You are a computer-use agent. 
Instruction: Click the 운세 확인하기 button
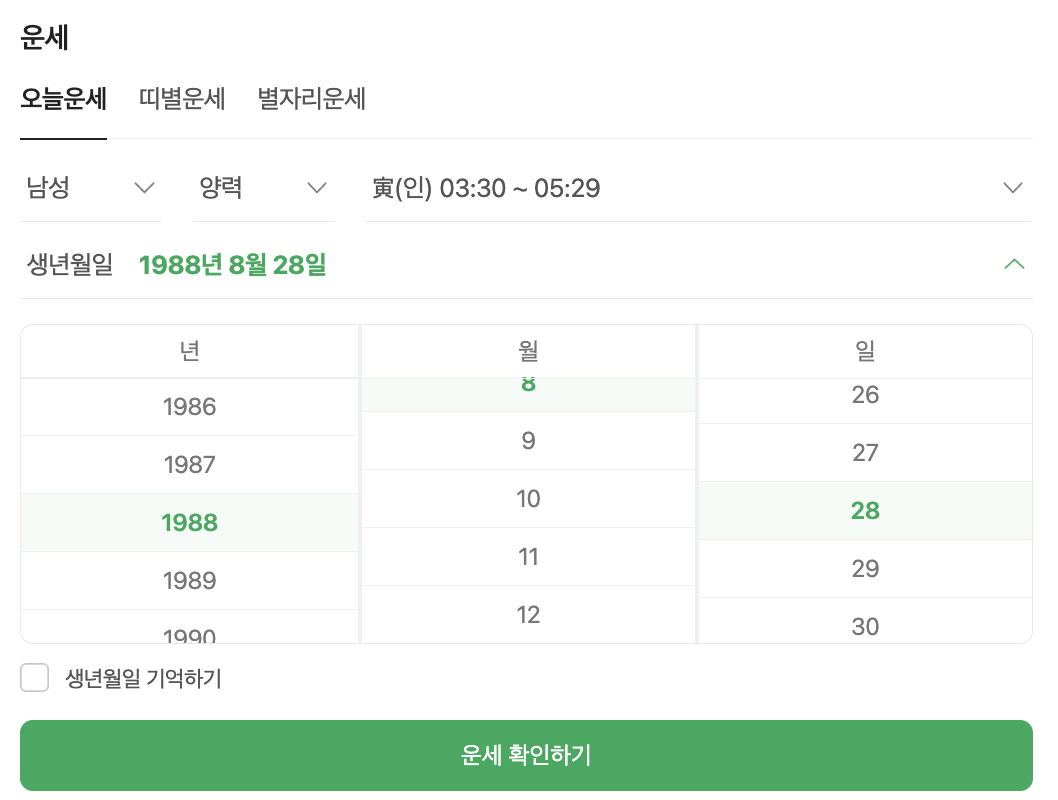[x=526, y=756]
